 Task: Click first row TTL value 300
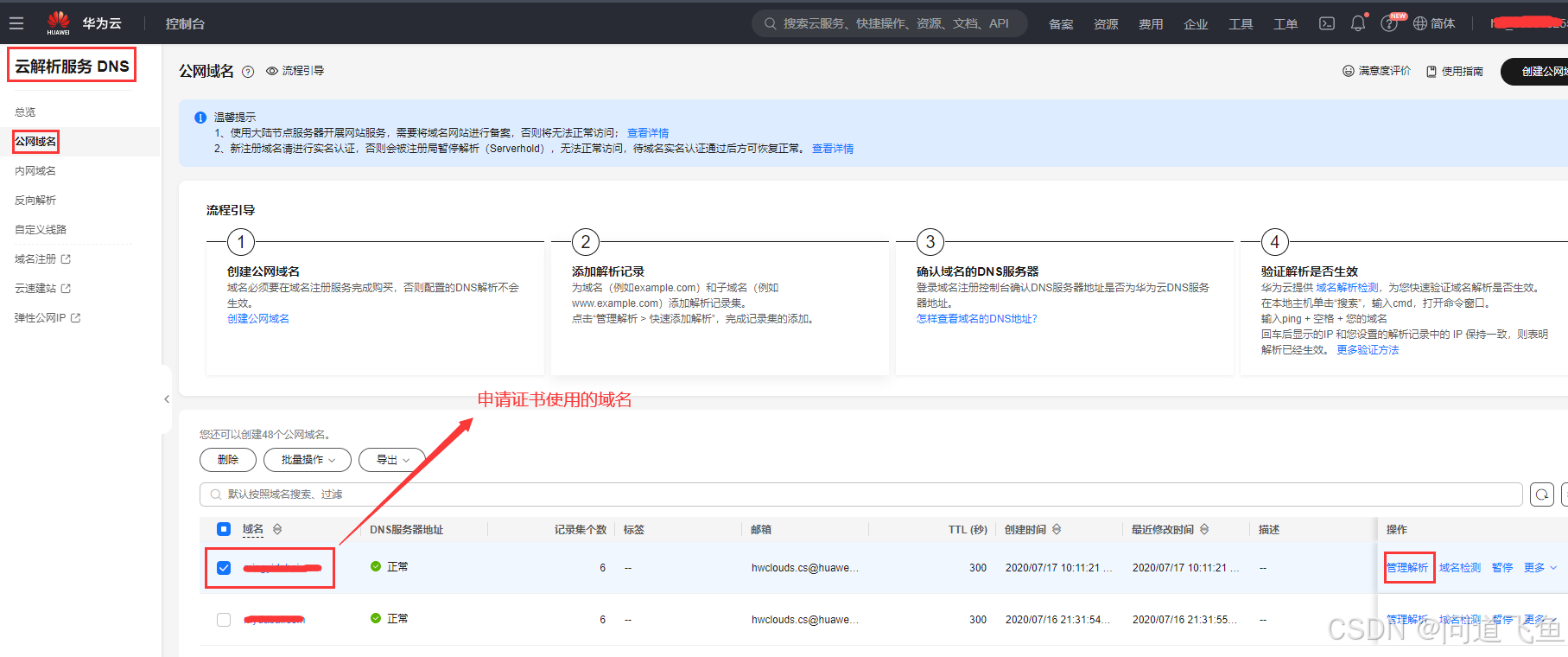point(978,568)
